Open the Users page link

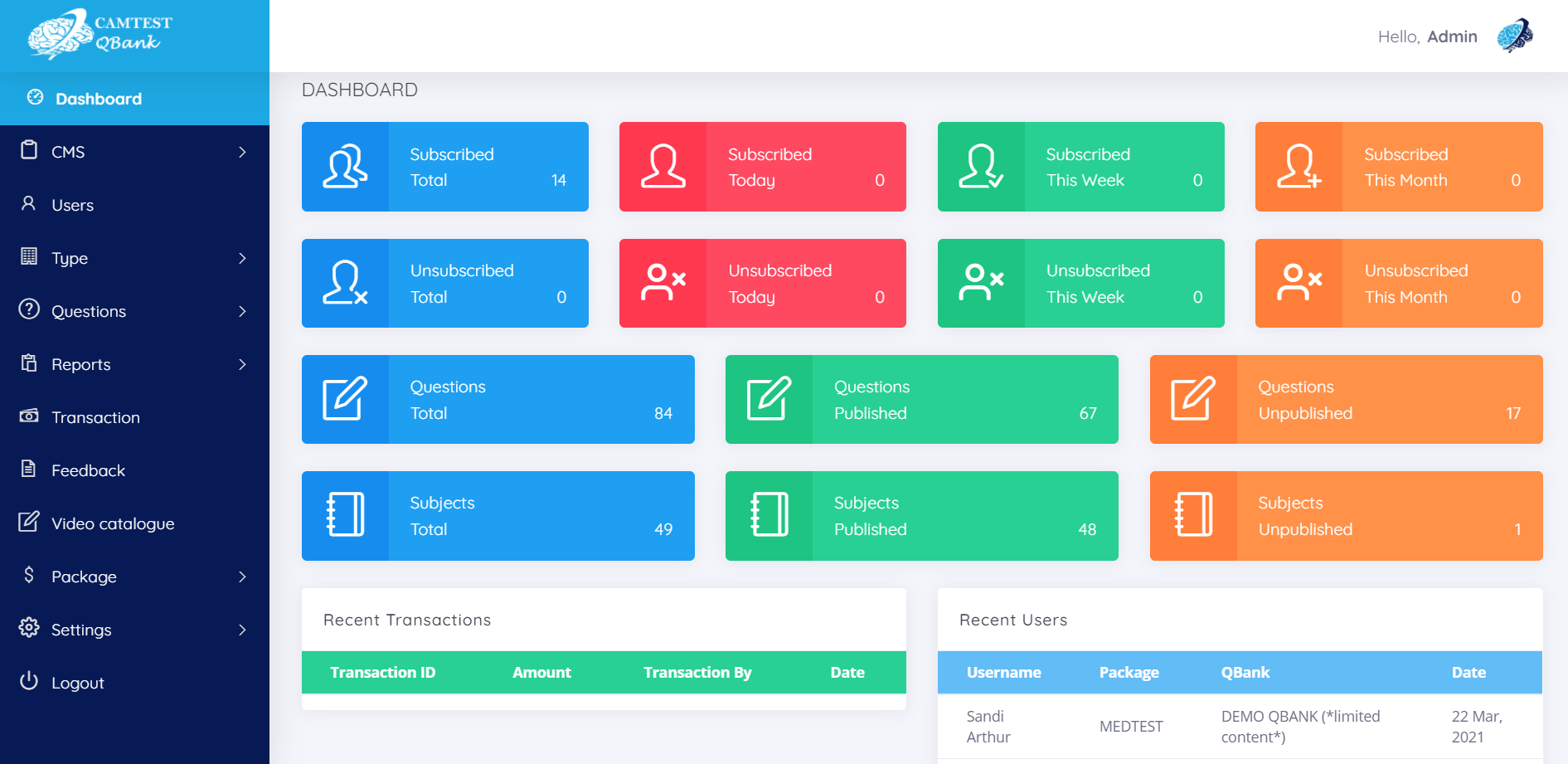click(x=72, y=205)
